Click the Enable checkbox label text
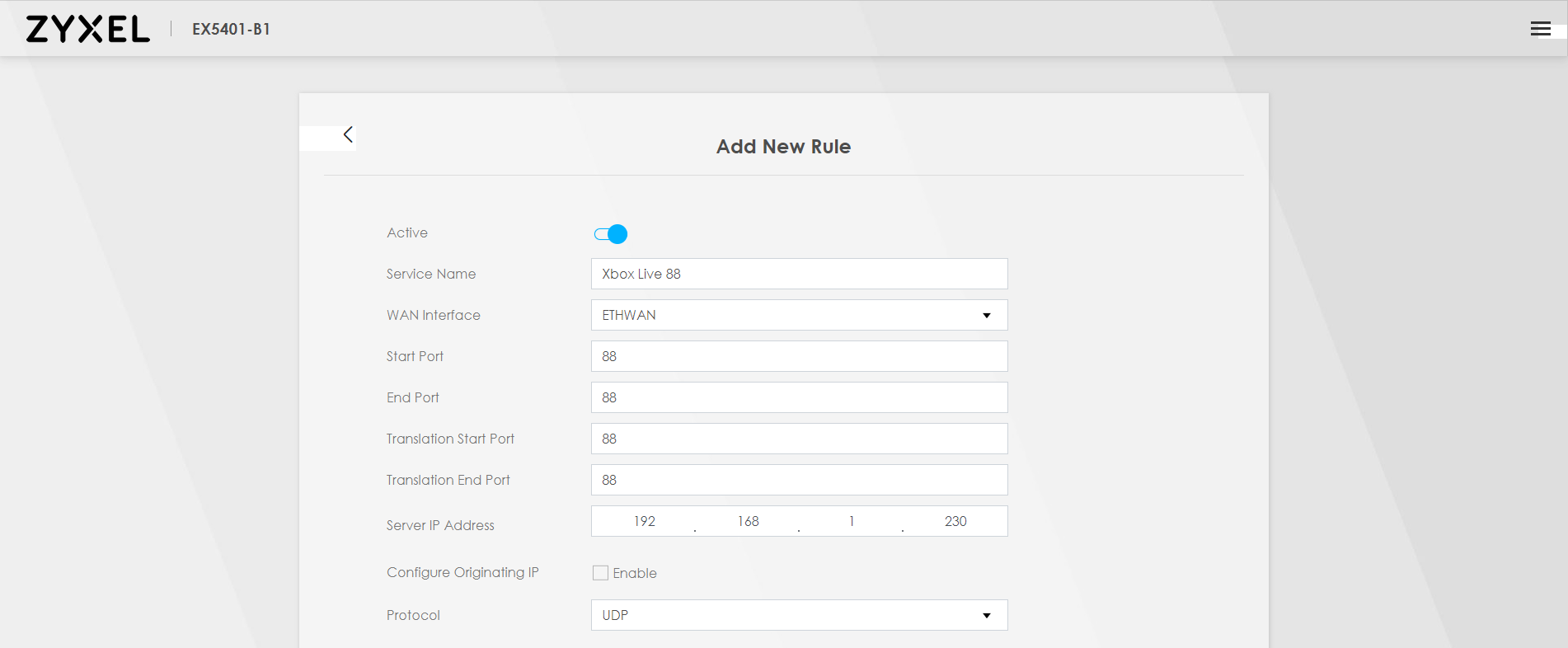Screen dimensions: 1568x648 click(635, 573)
